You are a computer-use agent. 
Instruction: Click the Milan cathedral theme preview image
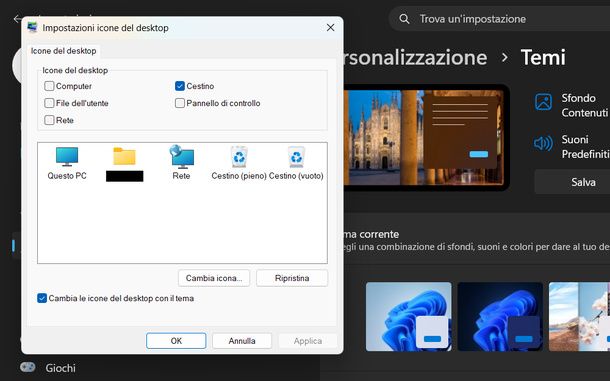[x=426, y=137]
